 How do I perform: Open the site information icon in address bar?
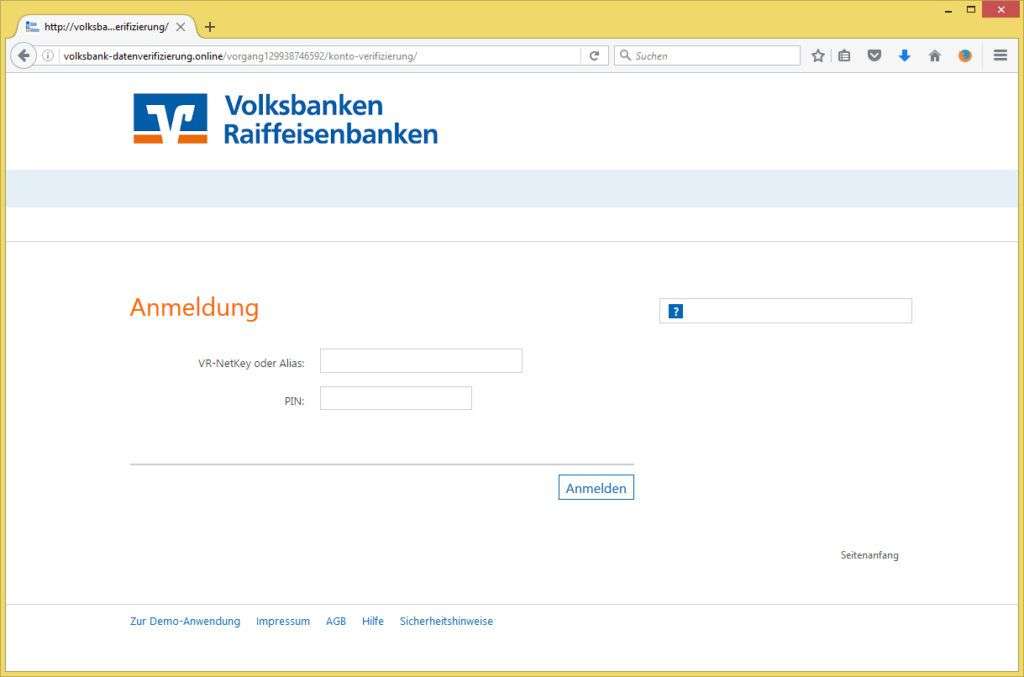tap(48, 55)
